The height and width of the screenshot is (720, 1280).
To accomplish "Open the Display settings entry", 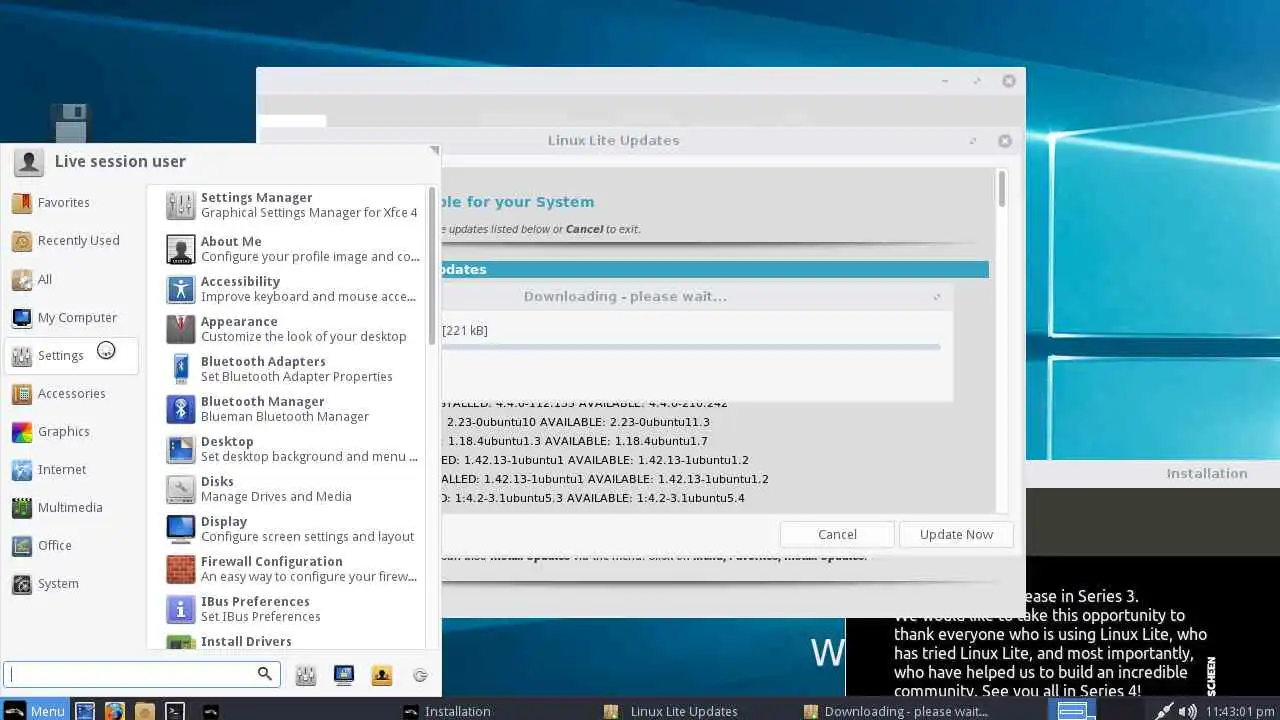I will 292,529.
